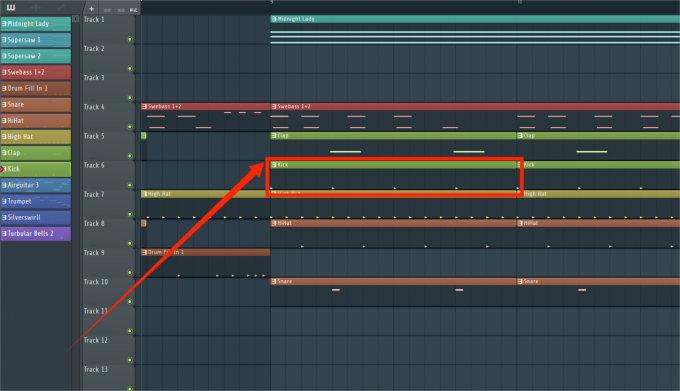The width and height of the screenshot is (680, 391).
Task: Open the Clap clip menu on Track 5
Action: coord(274,136)
